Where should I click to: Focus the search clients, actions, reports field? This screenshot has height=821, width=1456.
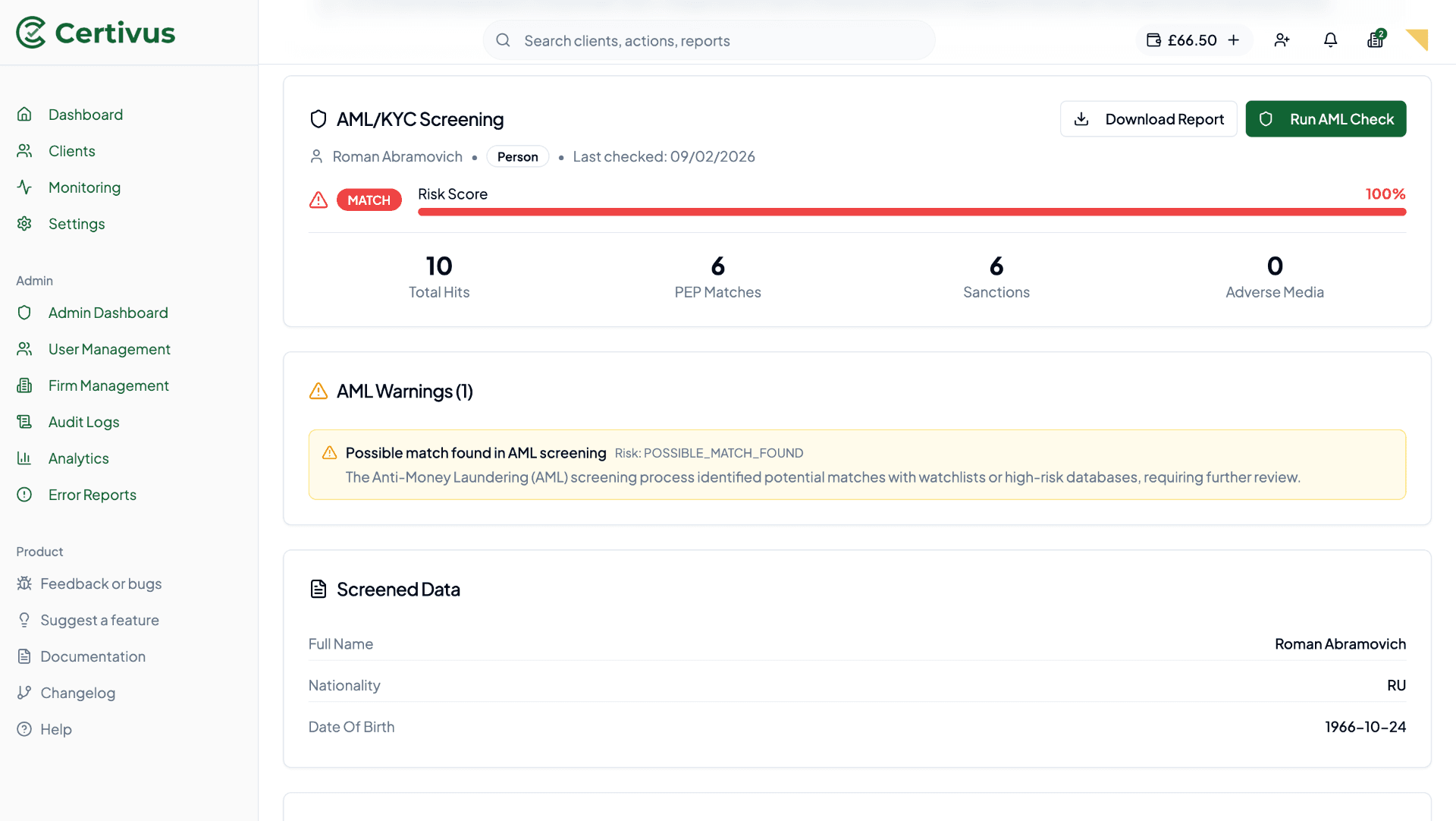click(709, 40)
